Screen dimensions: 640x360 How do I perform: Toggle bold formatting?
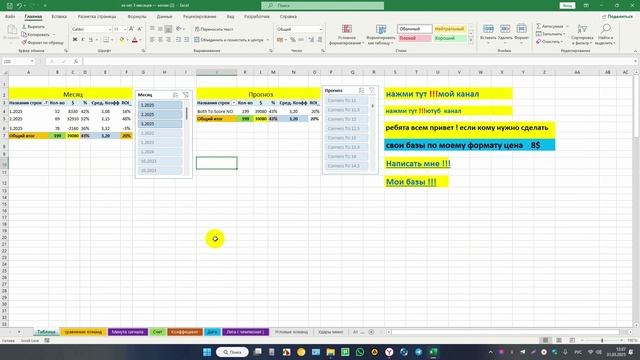(x=75, y=40)
